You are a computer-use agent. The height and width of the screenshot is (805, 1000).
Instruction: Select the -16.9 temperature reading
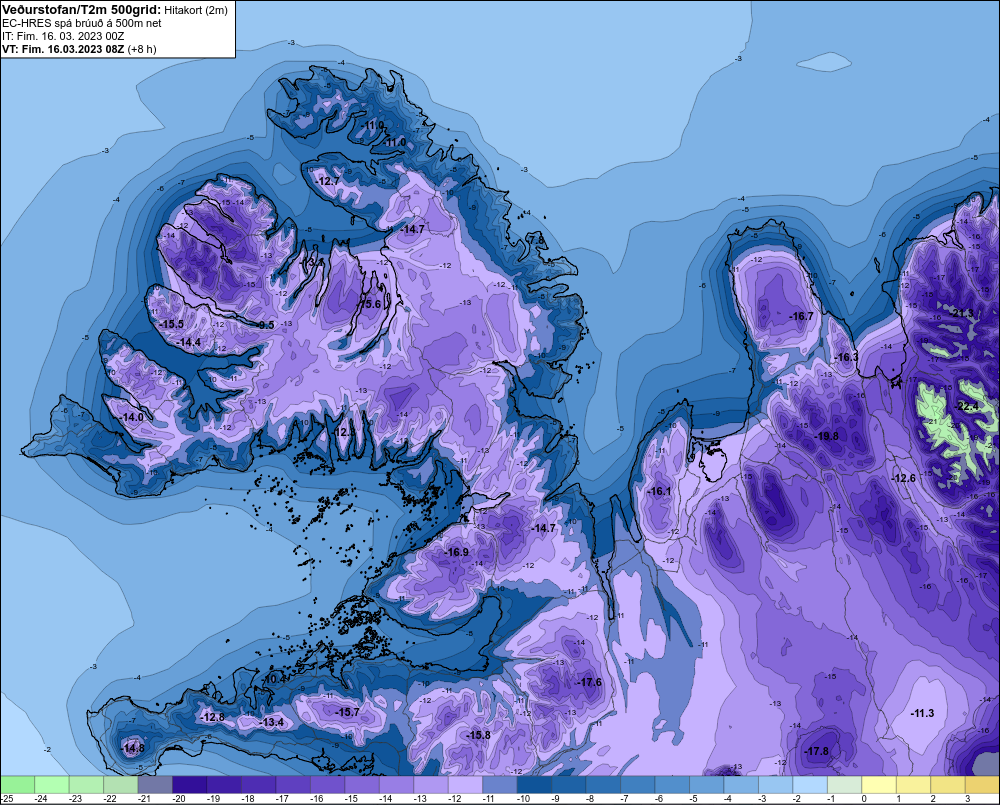coord(457,552)
